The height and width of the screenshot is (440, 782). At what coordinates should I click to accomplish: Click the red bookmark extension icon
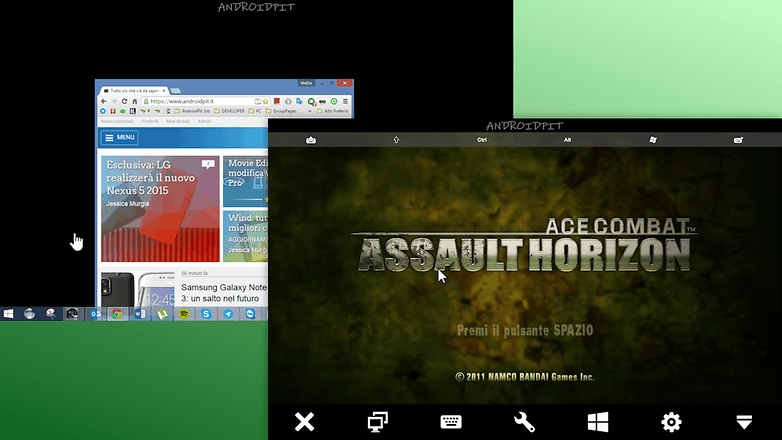(277, 101)
